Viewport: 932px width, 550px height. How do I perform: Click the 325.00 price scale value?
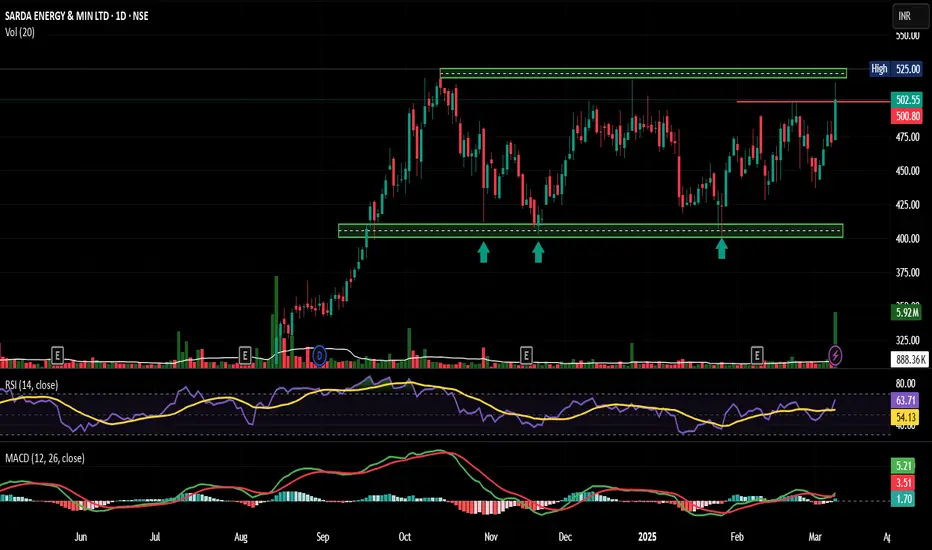click(908, 340)
